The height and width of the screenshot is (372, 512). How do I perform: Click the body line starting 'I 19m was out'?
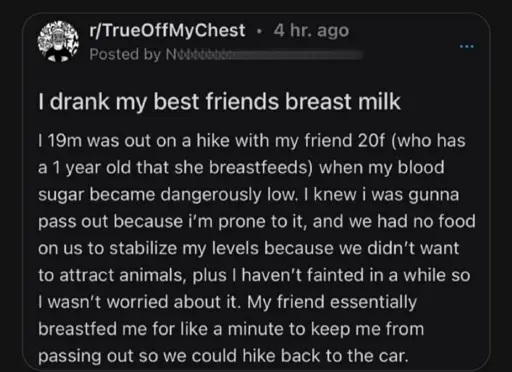pos(252,141)
